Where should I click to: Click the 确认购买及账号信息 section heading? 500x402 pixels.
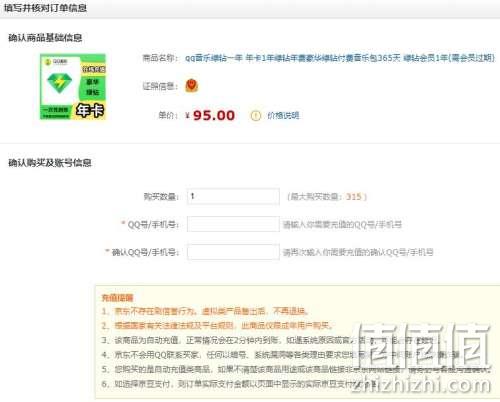click(50, 163)
